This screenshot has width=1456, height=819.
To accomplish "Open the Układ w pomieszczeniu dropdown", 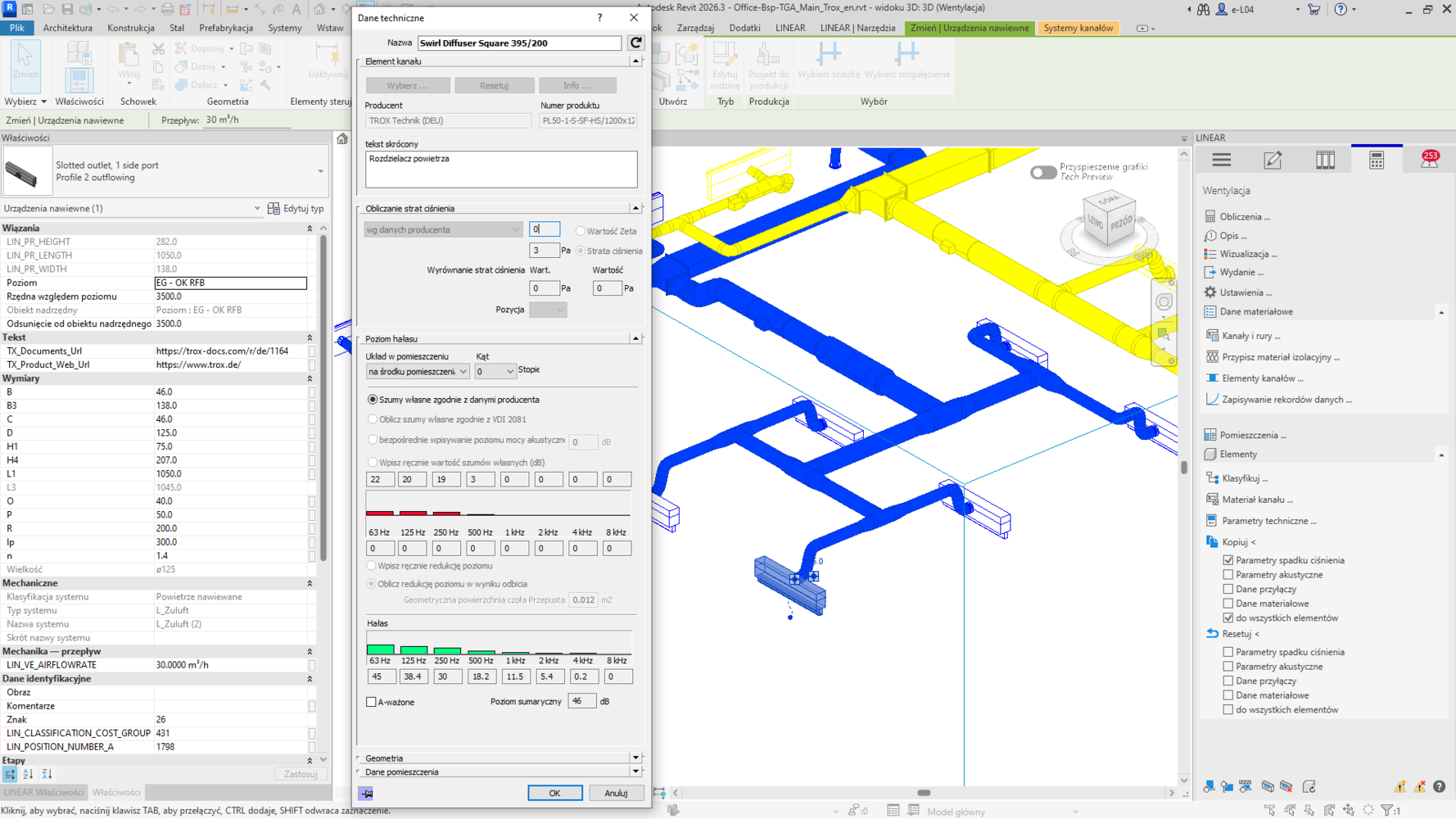I will coord(417,372).
